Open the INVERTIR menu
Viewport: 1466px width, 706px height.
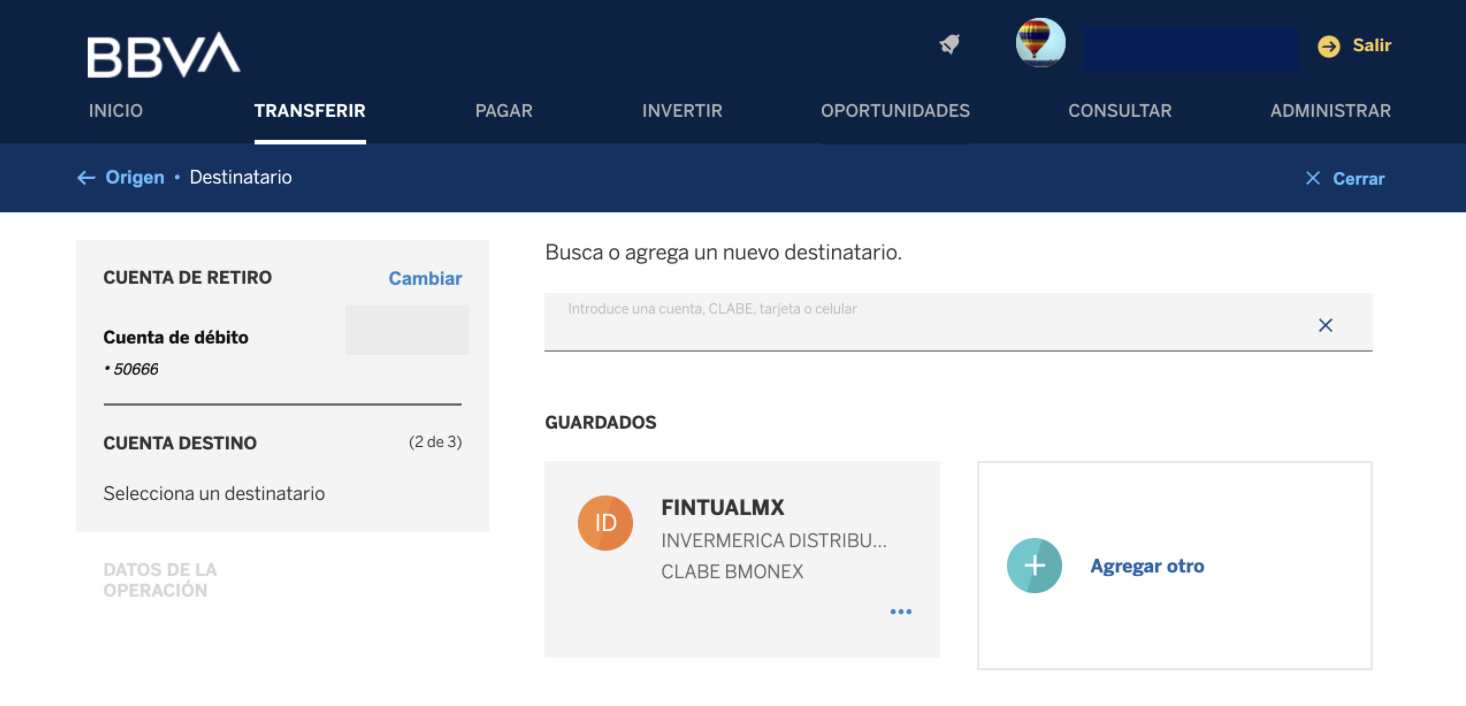point(682,111)
